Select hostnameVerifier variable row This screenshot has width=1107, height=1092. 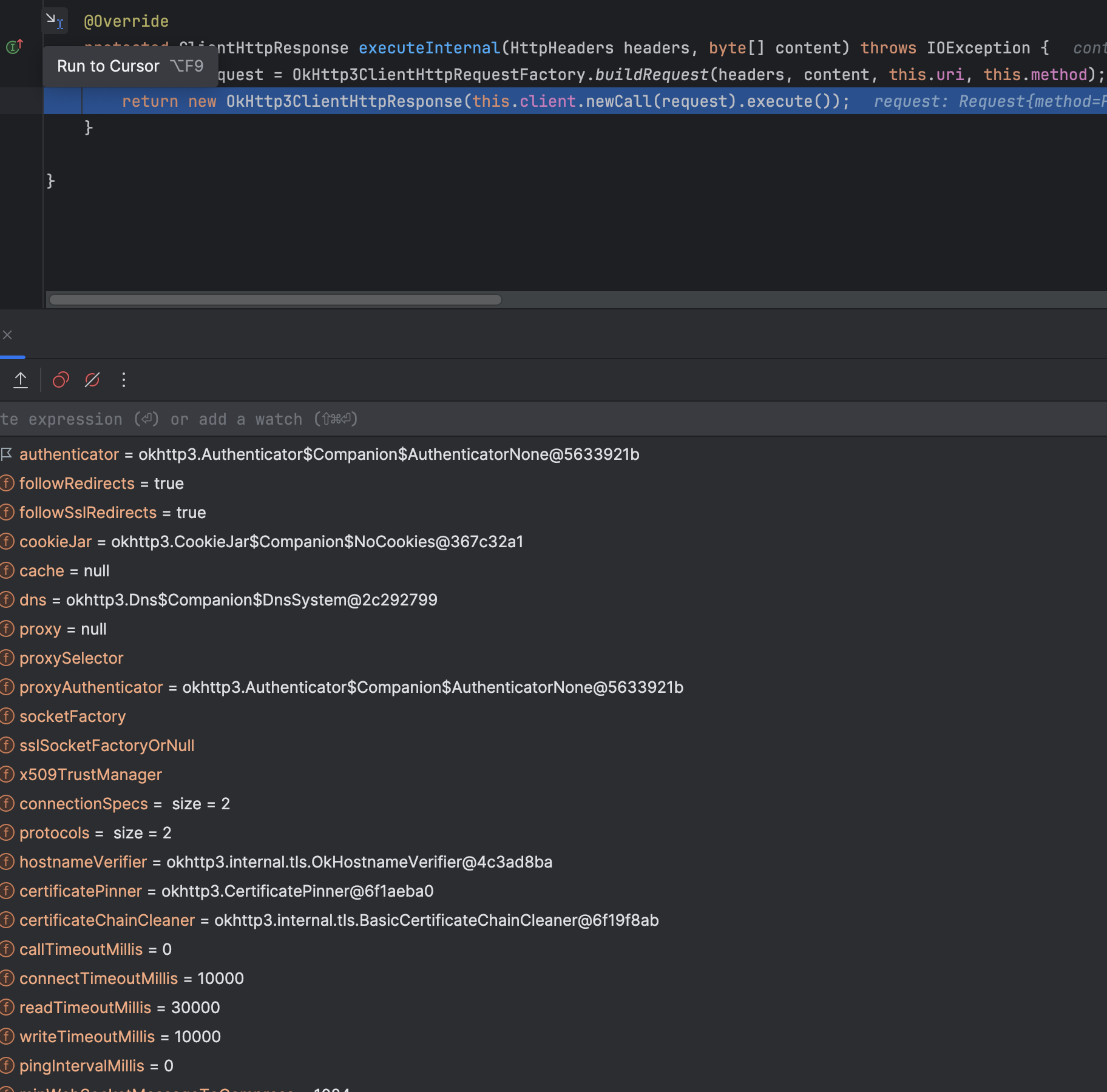pos(553,862)
